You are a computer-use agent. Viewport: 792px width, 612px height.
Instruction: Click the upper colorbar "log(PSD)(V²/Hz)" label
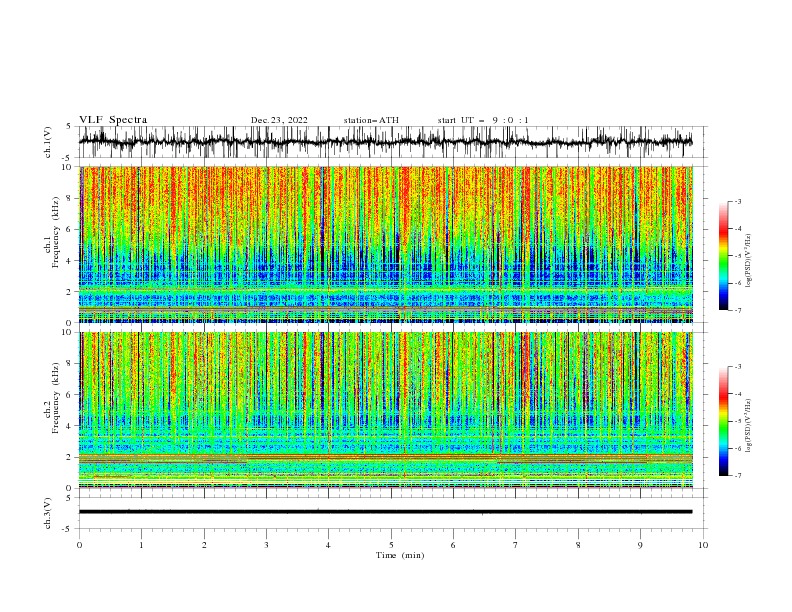point(749,261)
